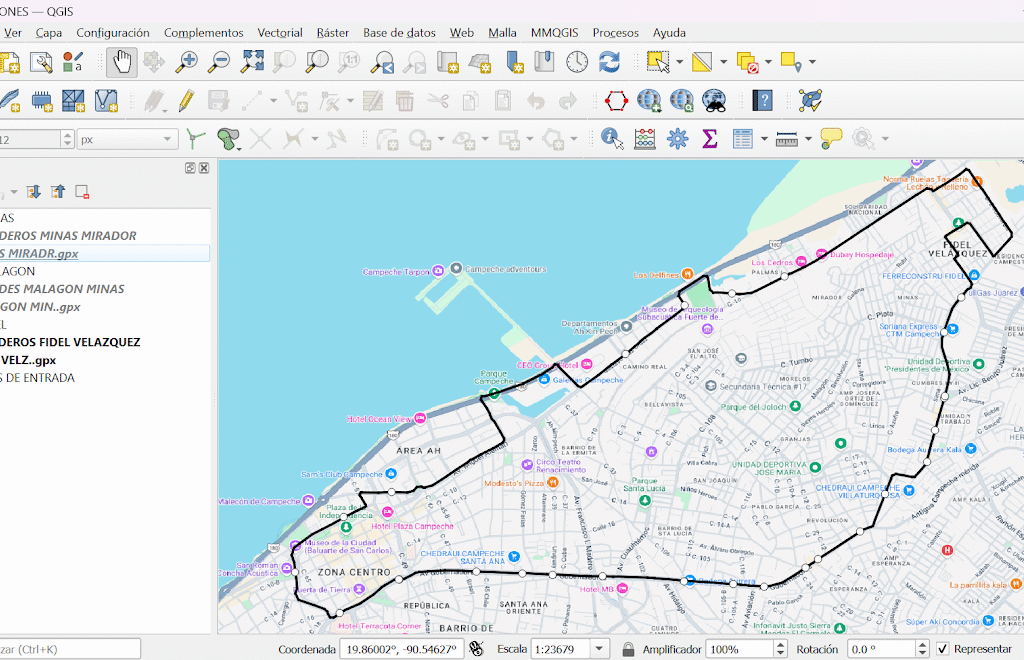
Task: Click the Refresh map icon
Action: [609, 62]
